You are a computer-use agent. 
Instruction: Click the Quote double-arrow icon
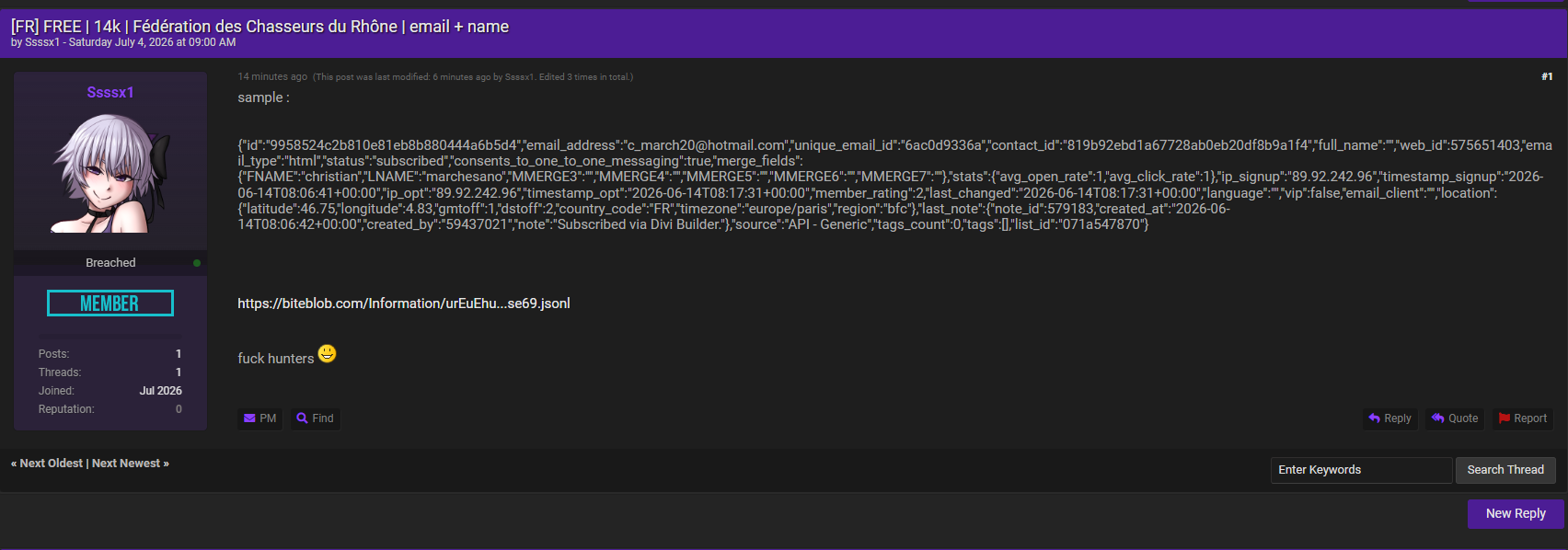[x=1438, y=418]
